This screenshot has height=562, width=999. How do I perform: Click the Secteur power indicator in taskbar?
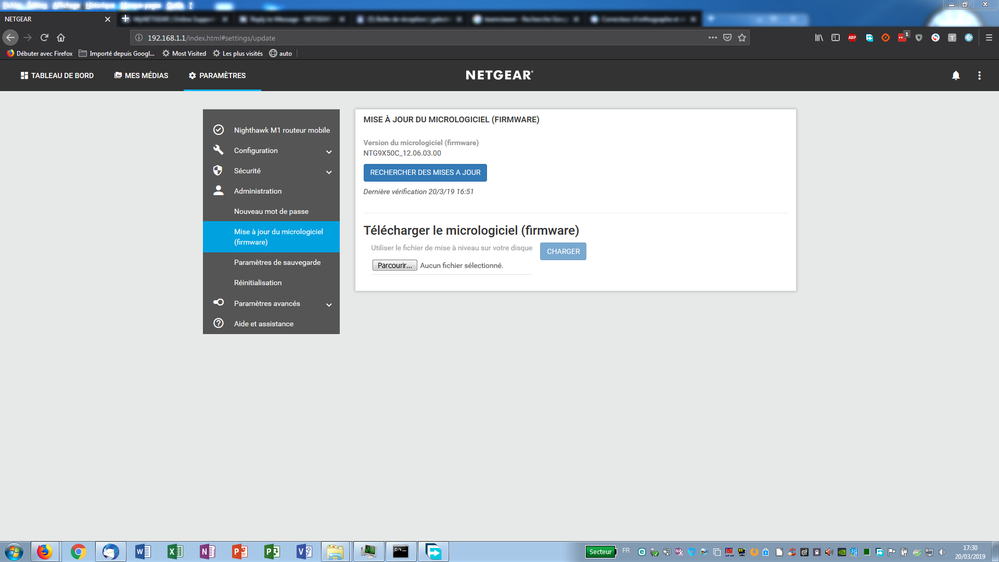pyautogui.click(x=600, y=552)
